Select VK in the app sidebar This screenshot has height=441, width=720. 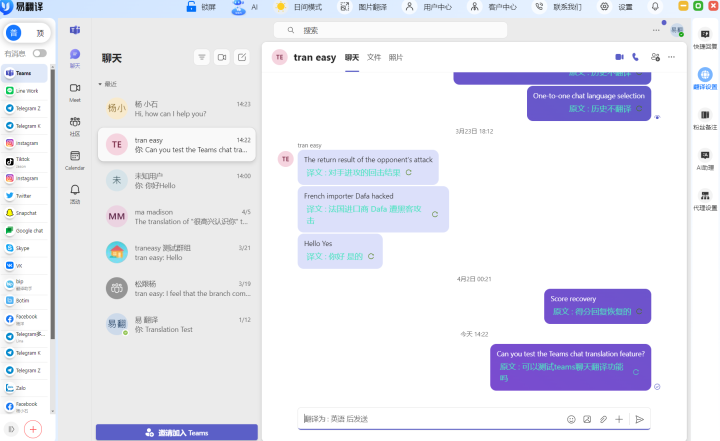25,266
